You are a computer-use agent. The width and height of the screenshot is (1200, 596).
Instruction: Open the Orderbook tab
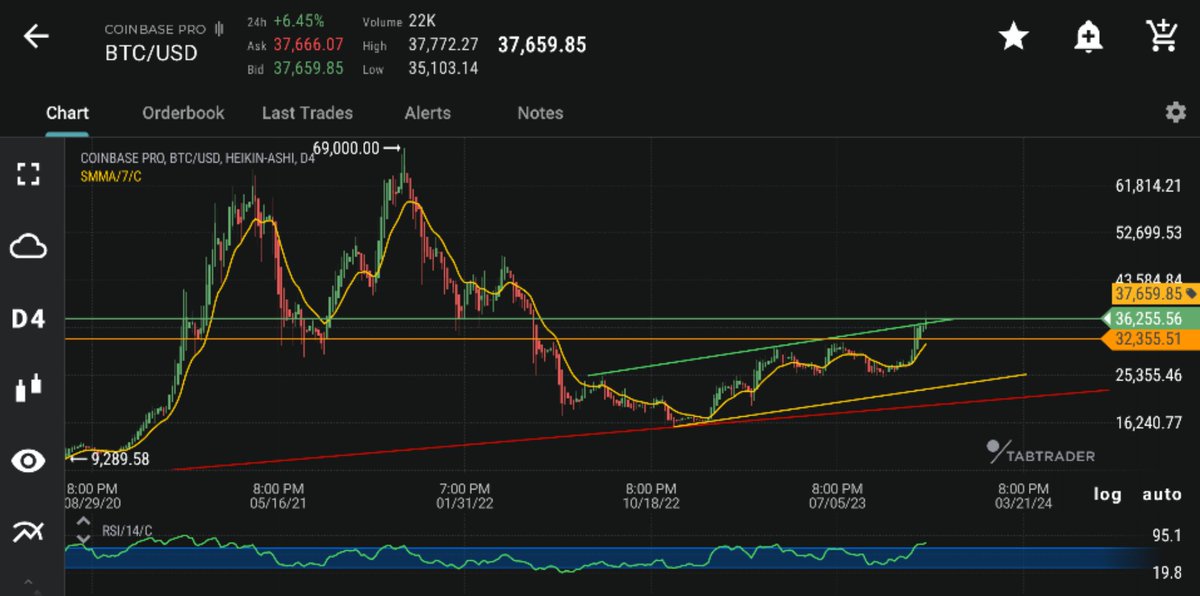[183, 113]
